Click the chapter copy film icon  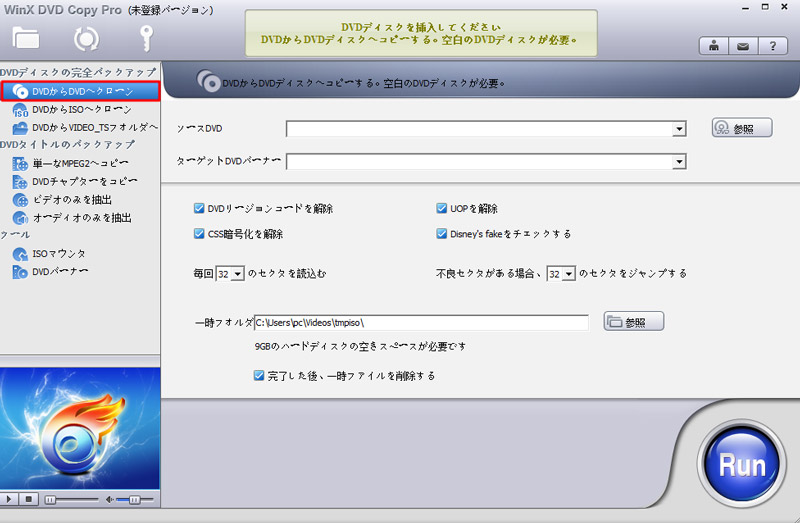click(x=20, y=182)
